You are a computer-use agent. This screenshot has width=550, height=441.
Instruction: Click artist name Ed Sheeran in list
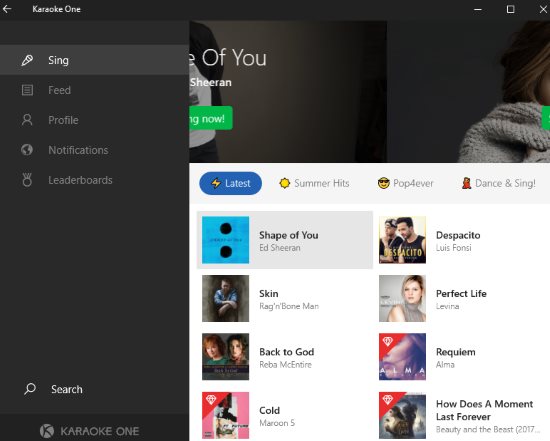280,248
